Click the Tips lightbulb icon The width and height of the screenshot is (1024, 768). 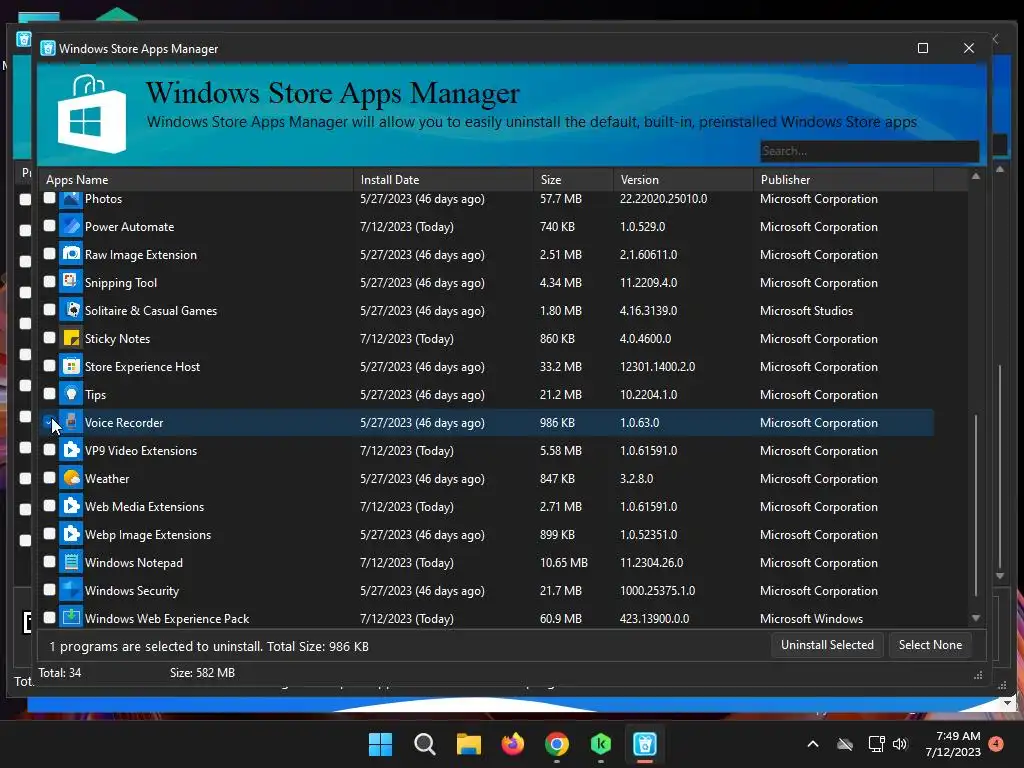(71, 395)
